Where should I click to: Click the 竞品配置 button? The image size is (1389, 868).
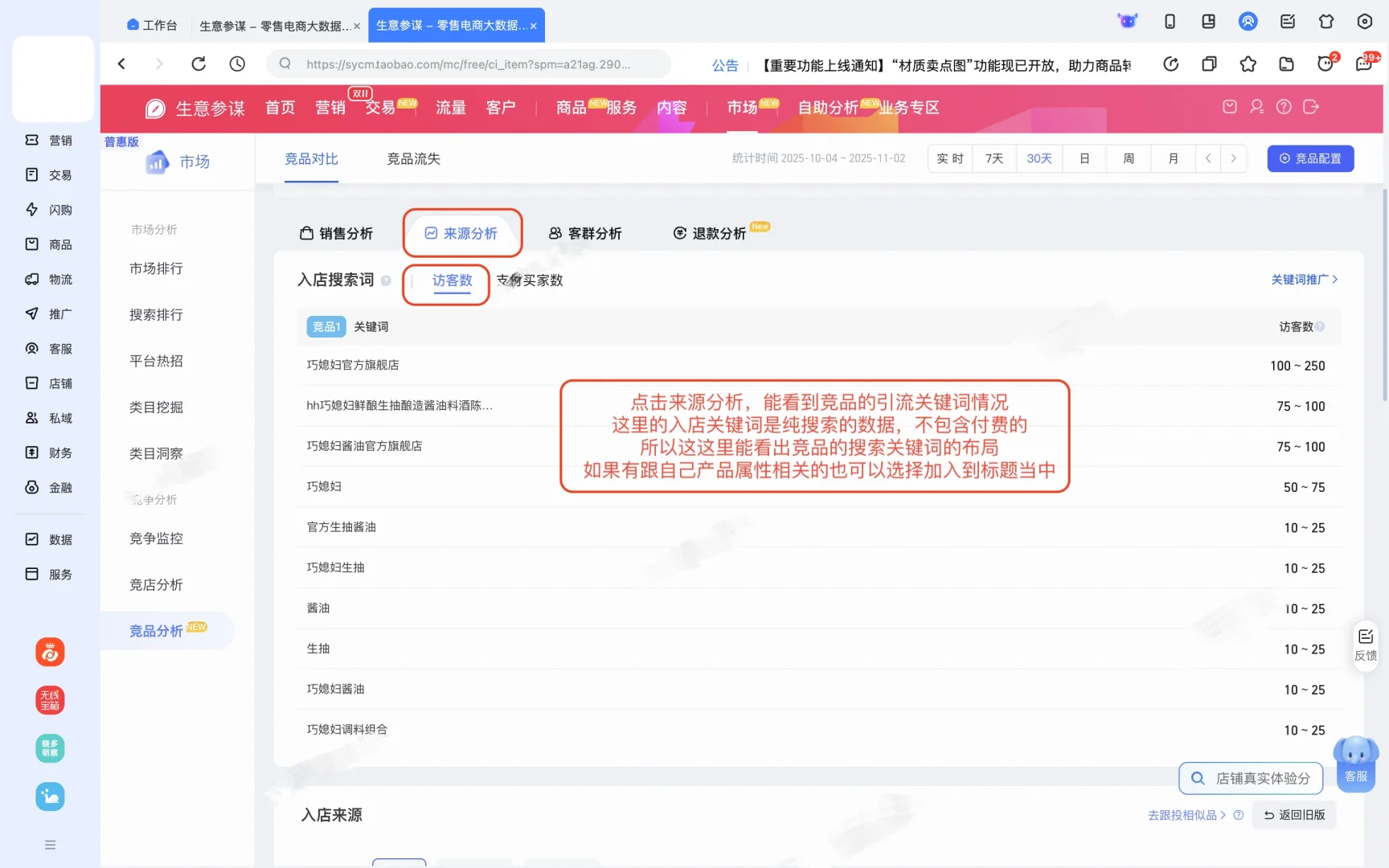(x=1310, y=158)
